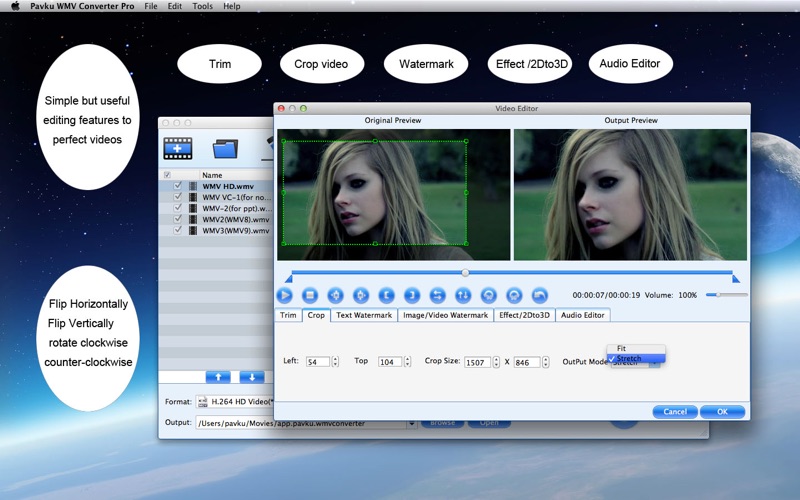Click film icon beside WMV3(WMV9).wmv
The image size is (800, 500).
click(193, 231)
